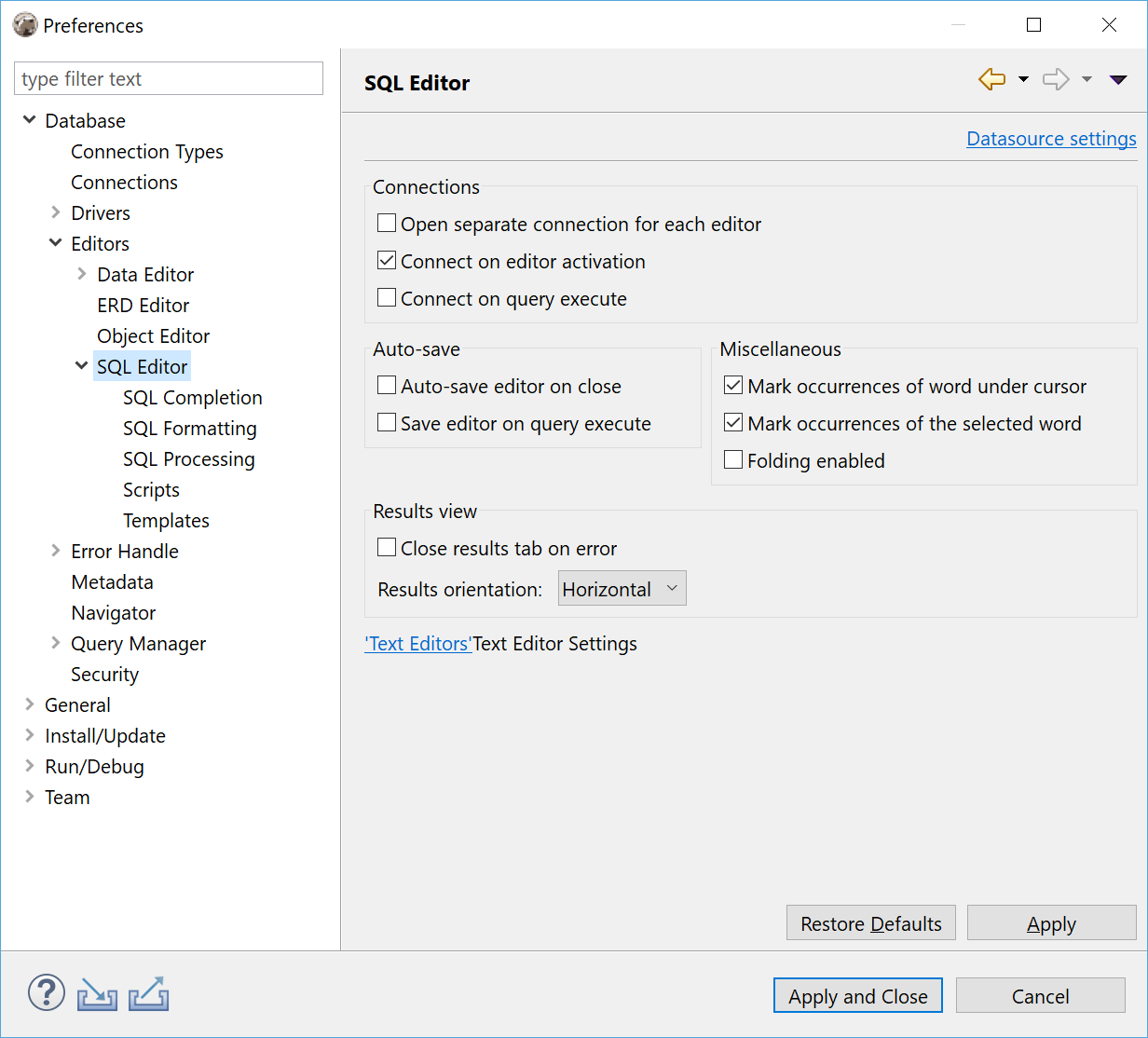Viewport: 1148px width, 1038px height.
Task: Click the export preferences icon
Action: pos(148,993)
